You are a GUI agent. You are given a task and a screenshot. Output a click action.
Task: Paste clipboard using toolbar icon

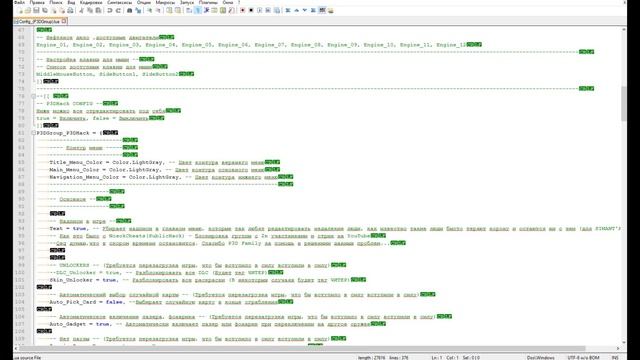(x=98, y=10)
